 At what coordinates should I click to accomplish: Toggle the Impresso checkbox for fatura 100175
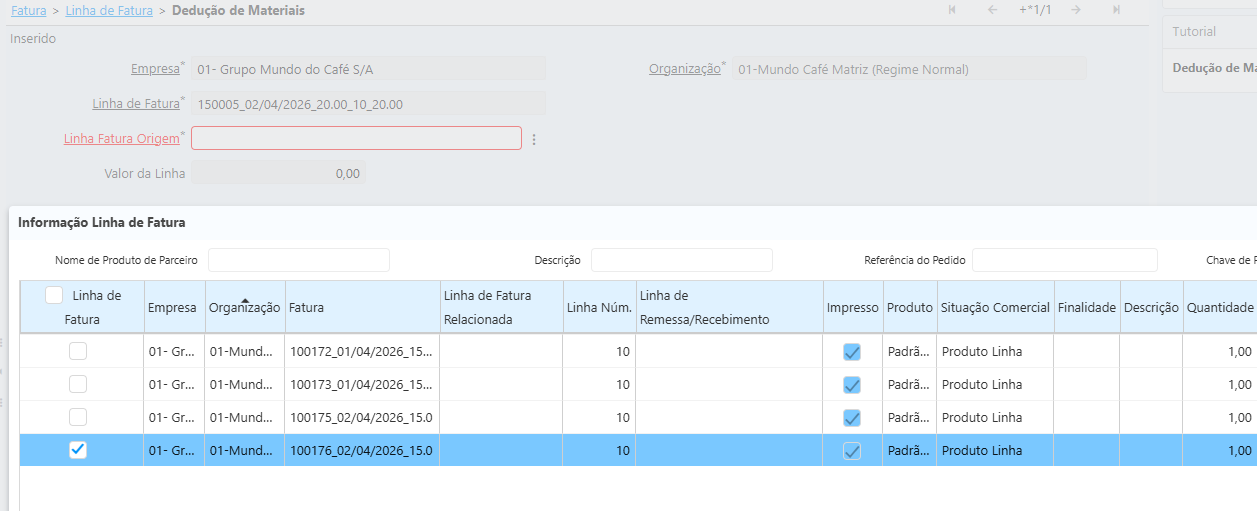click(852, 418)
